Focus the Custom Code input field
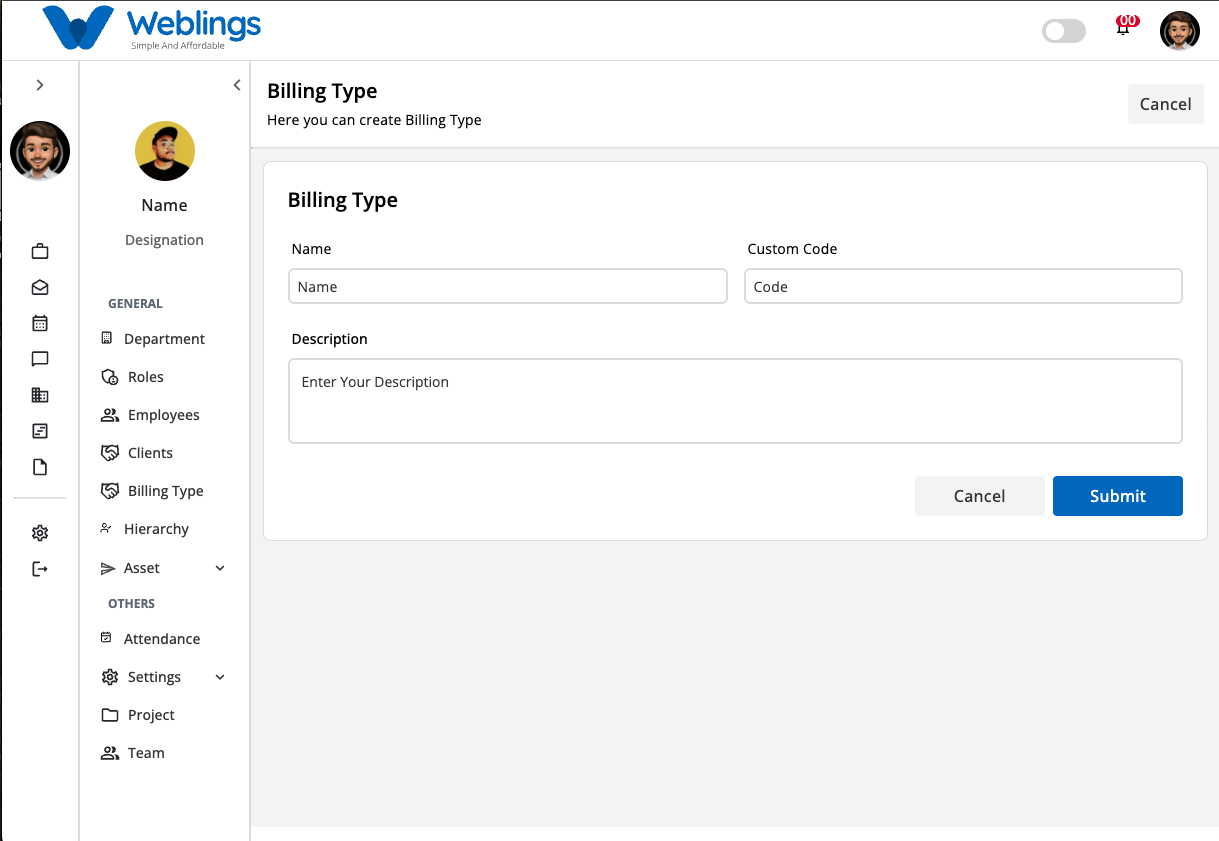This screenshot has height=841, width=1219. [x=963, y=286]
